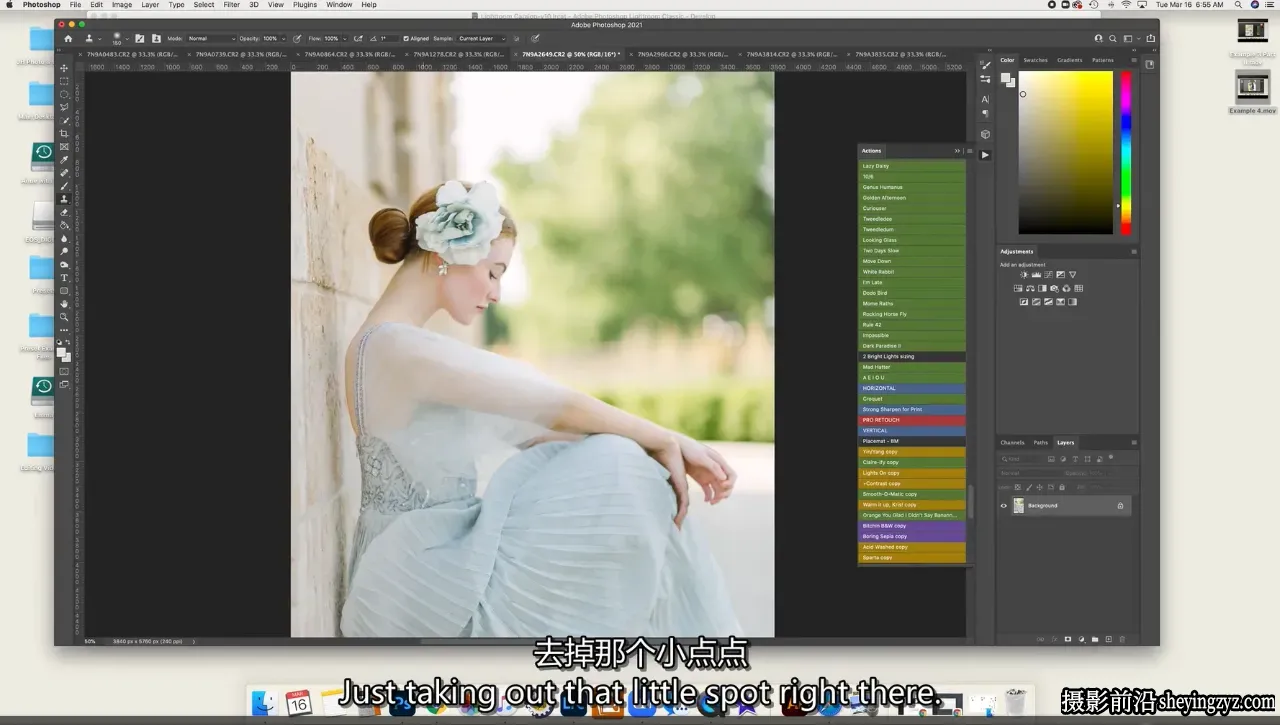Run the PRO RETOUCH action
Viewport: 1280px width, 725px height.
click(912, 420)
